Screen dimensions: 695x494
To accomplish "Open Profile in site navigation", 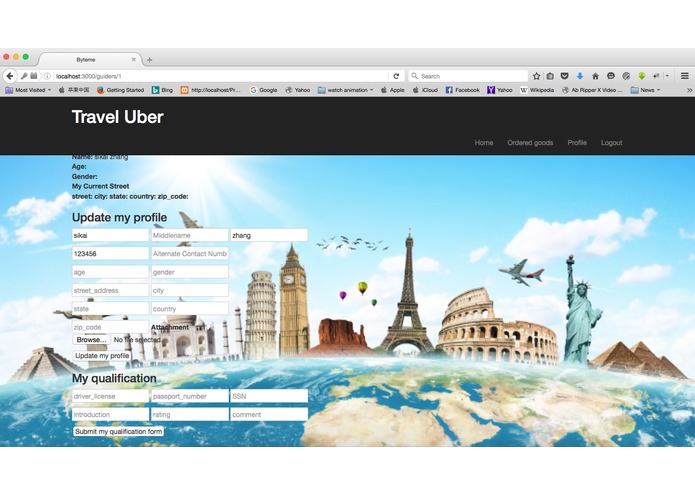I will 577,143.
